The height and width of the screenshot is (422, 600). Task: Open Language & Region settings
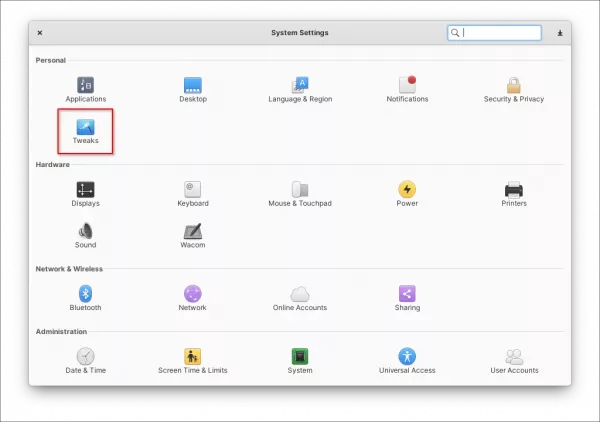coord(300,90)
